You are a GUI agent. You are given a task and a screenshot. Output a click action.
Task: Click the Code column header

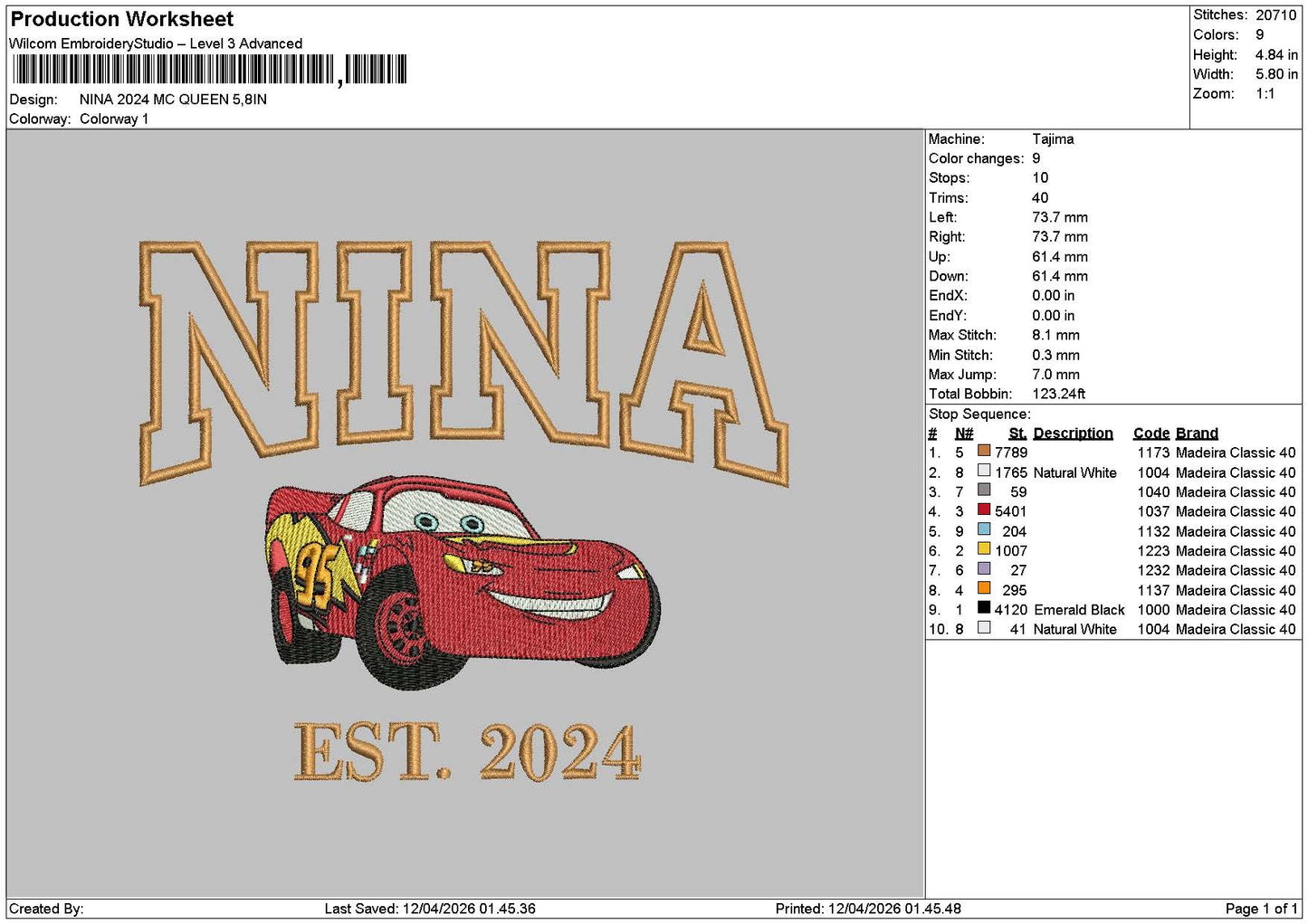tap(1151, 433)
